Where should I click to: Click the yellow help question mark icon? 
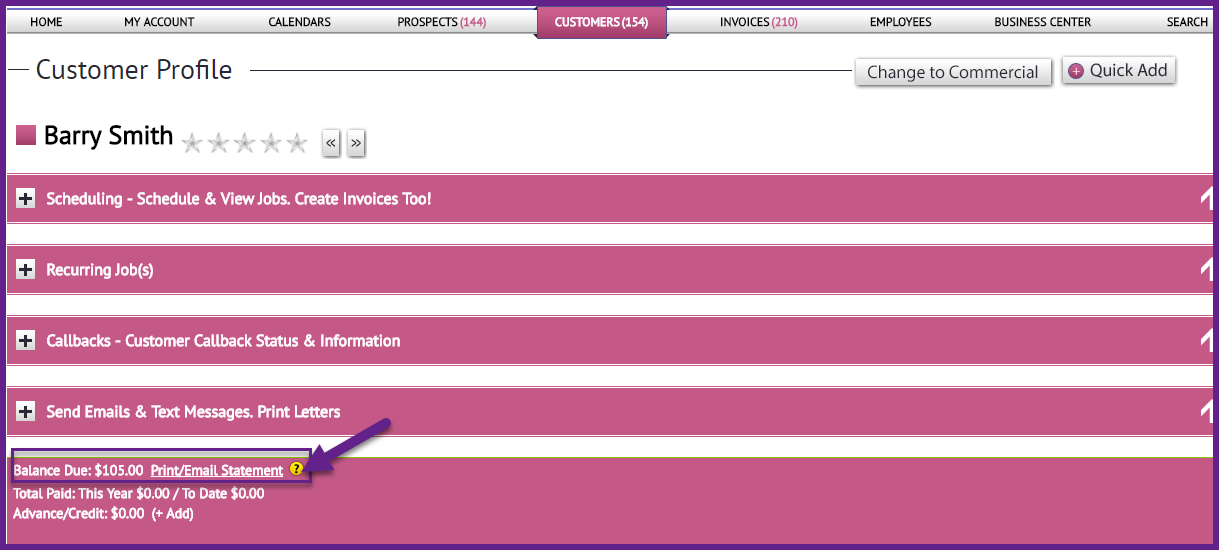(296, 469)
